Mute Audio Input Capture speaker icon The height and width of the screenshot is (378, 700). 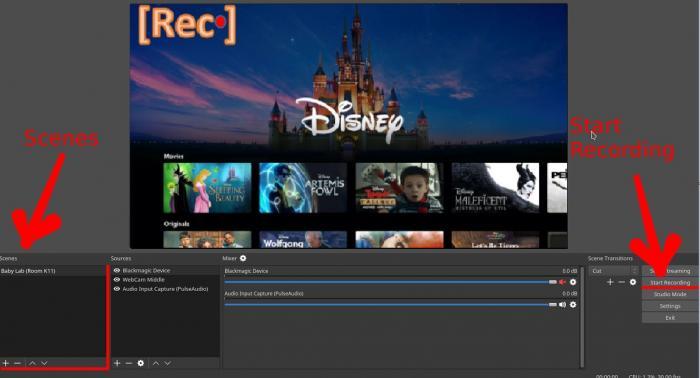[562, 305]
